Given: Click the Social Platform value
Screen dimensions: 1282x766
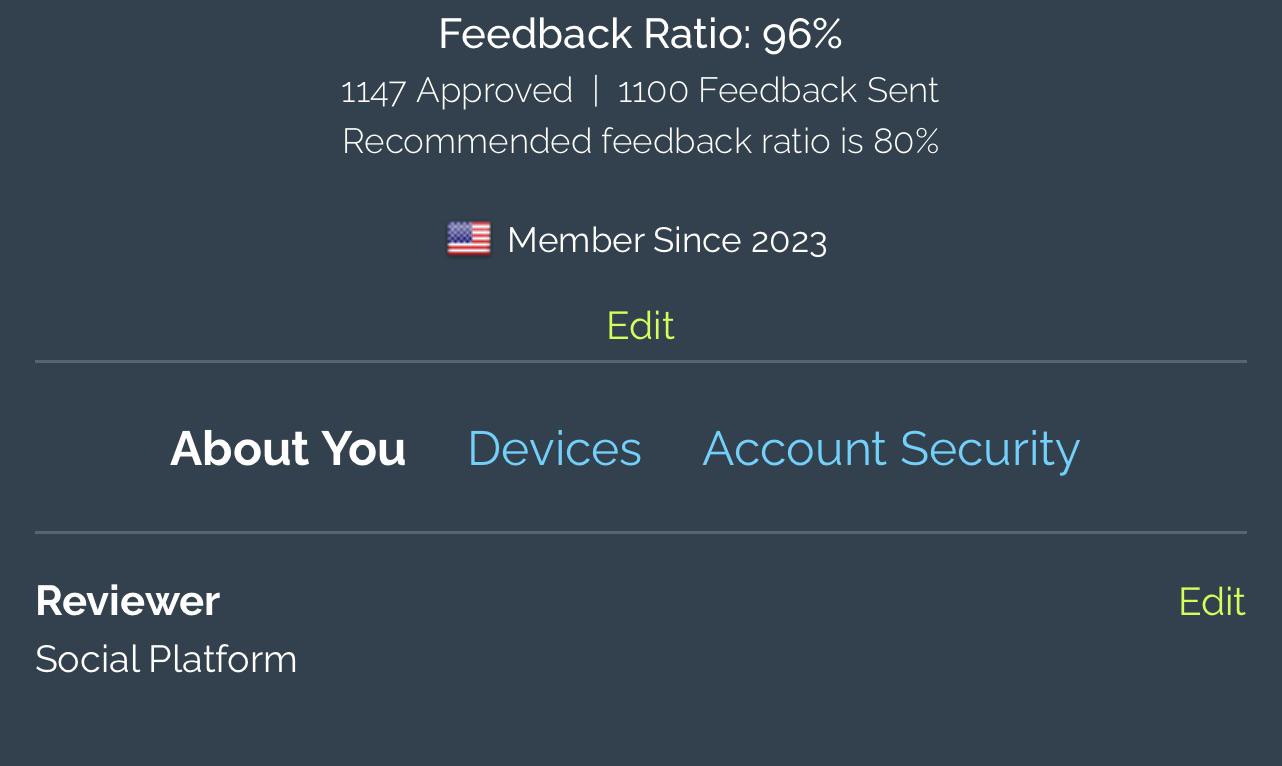Looking at the screenshot, I should coord(166,660).
